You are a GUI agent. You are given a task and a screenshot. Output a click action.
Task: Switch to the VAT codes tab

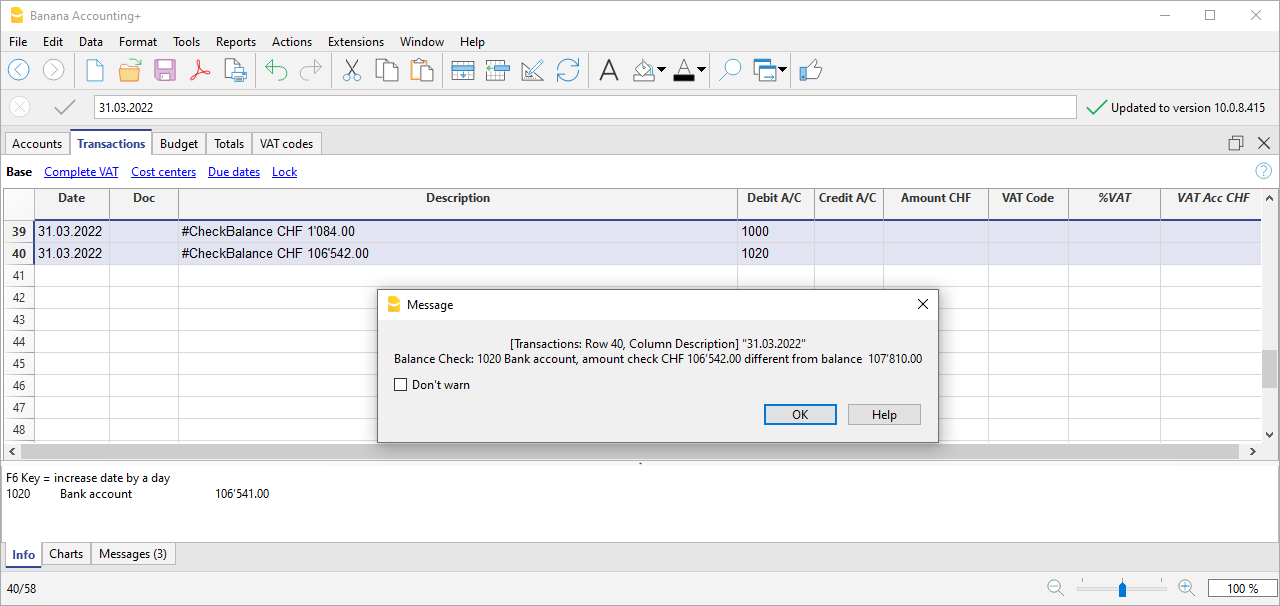click(x=286, y=144)
